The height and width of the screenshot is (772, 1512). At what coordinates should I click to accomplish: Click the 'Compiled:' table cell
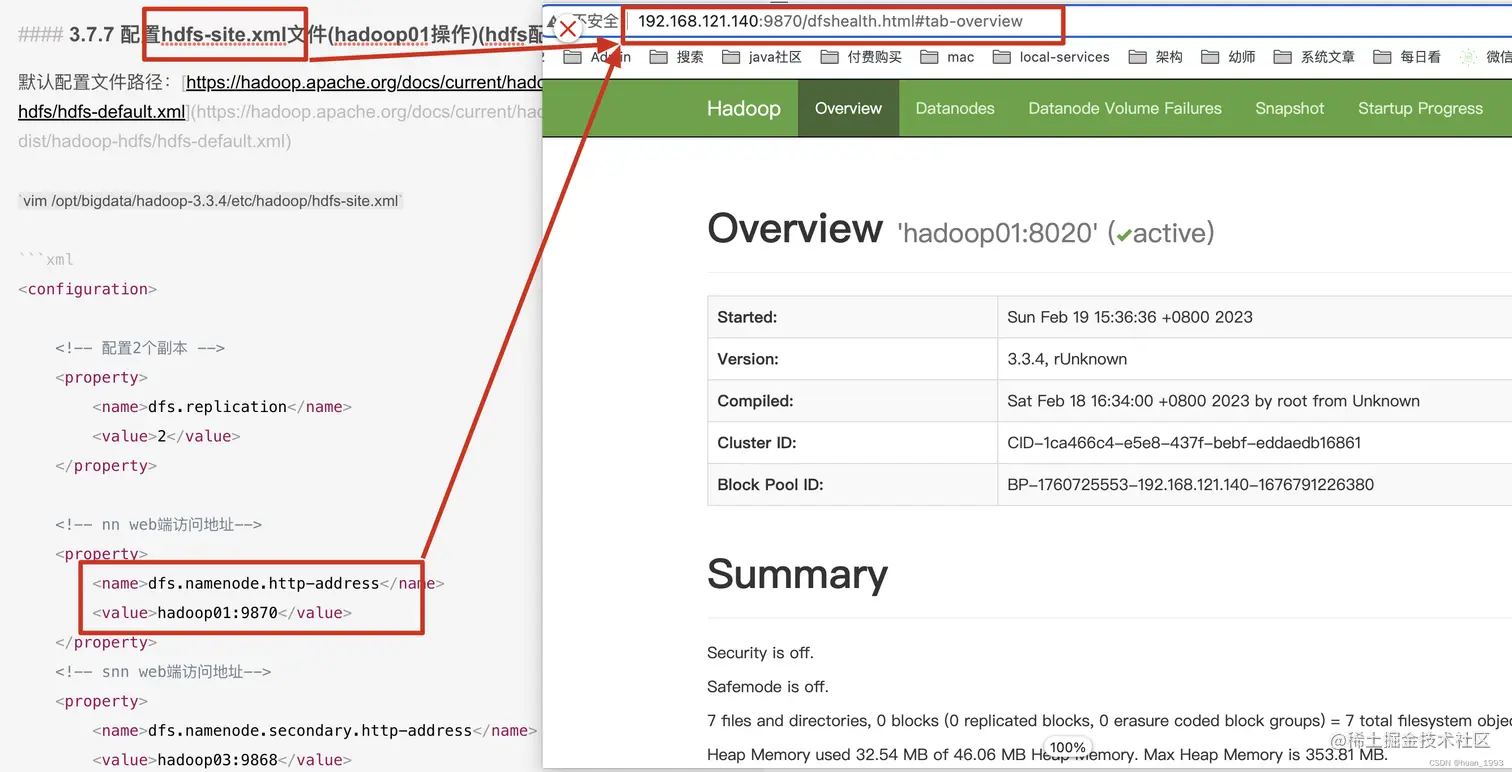[x=852, y=401]
